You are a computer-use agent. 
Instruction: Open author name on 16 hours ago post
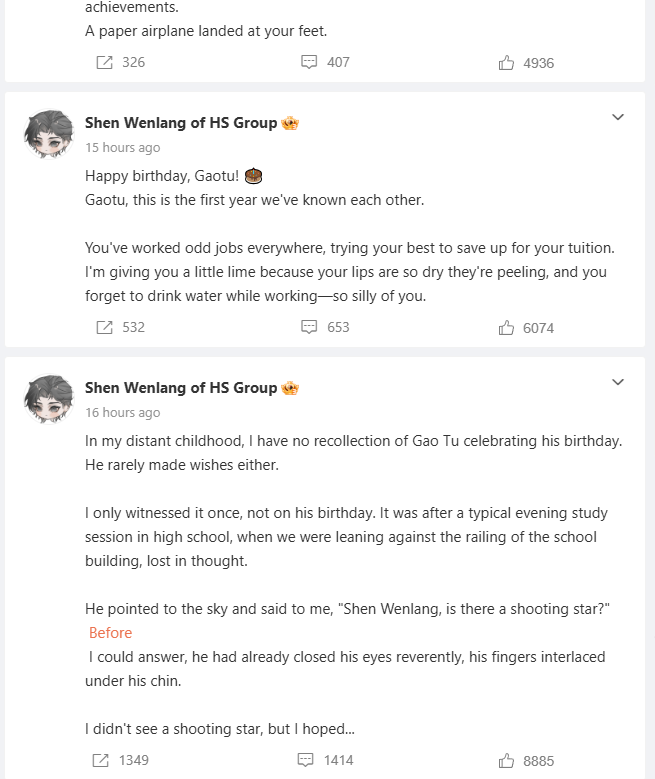point(181,388)
